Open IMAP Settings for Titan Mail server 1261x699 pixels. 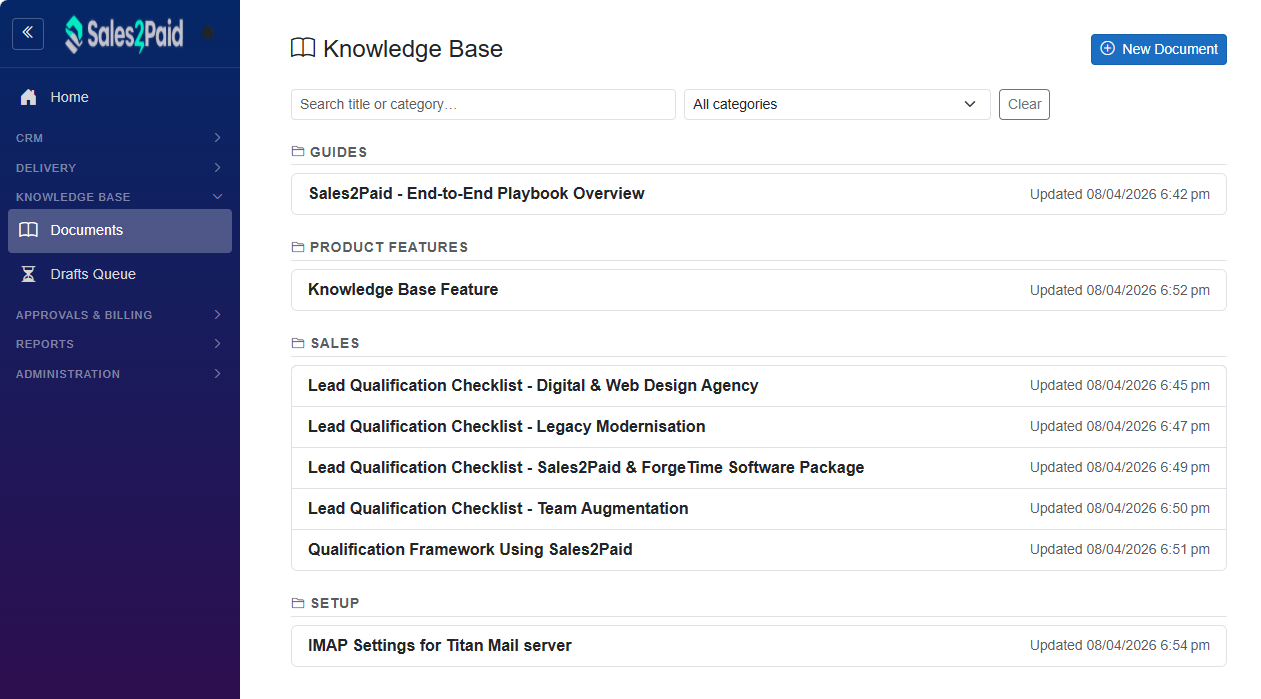click(x=758, y=646)
